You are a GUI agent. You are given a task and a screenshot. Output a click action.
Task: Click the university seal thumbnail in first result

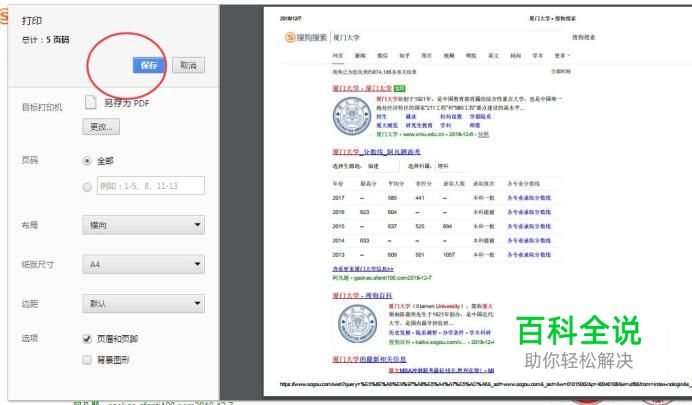click(x=352, y=116)
